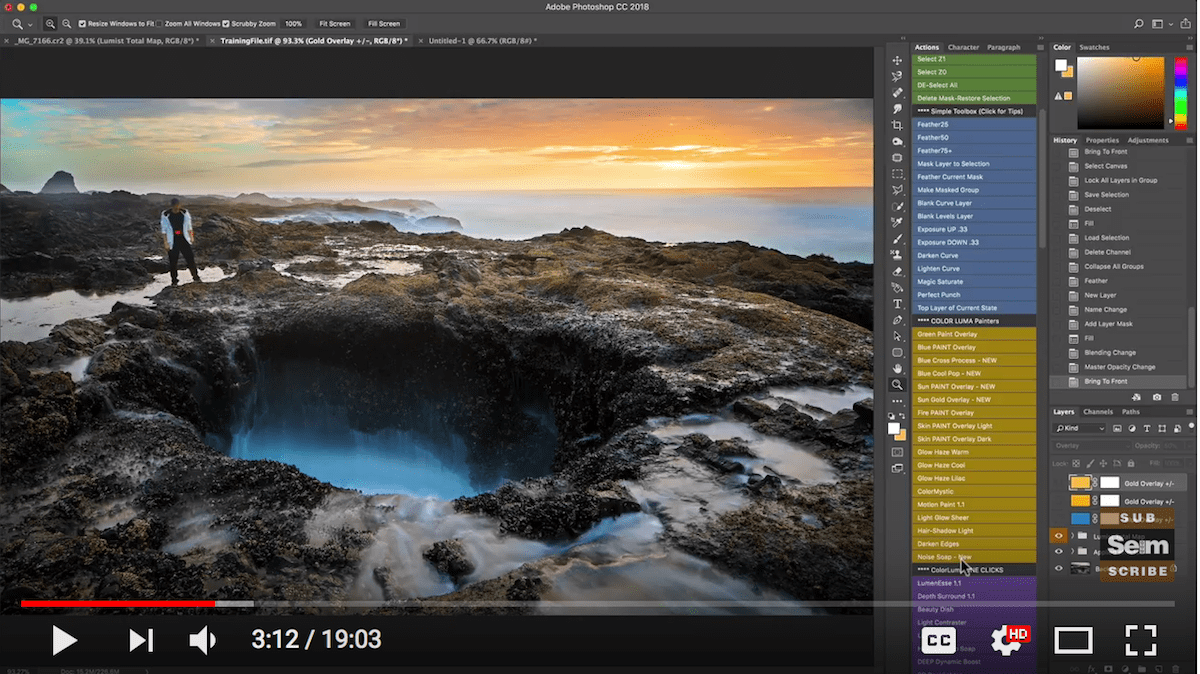Open the Zoom tool preset dropdown arrow
Screen dimensions: 1200x674
coord(31,24)
